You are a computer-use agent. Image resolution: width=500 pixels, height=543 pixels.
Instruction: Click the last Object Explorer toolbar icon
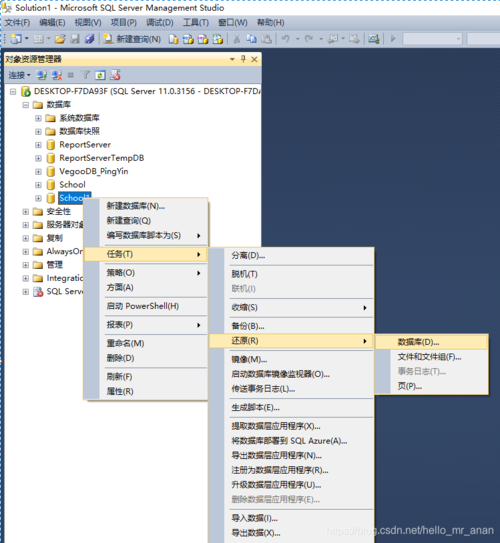(x=115, y=75)
